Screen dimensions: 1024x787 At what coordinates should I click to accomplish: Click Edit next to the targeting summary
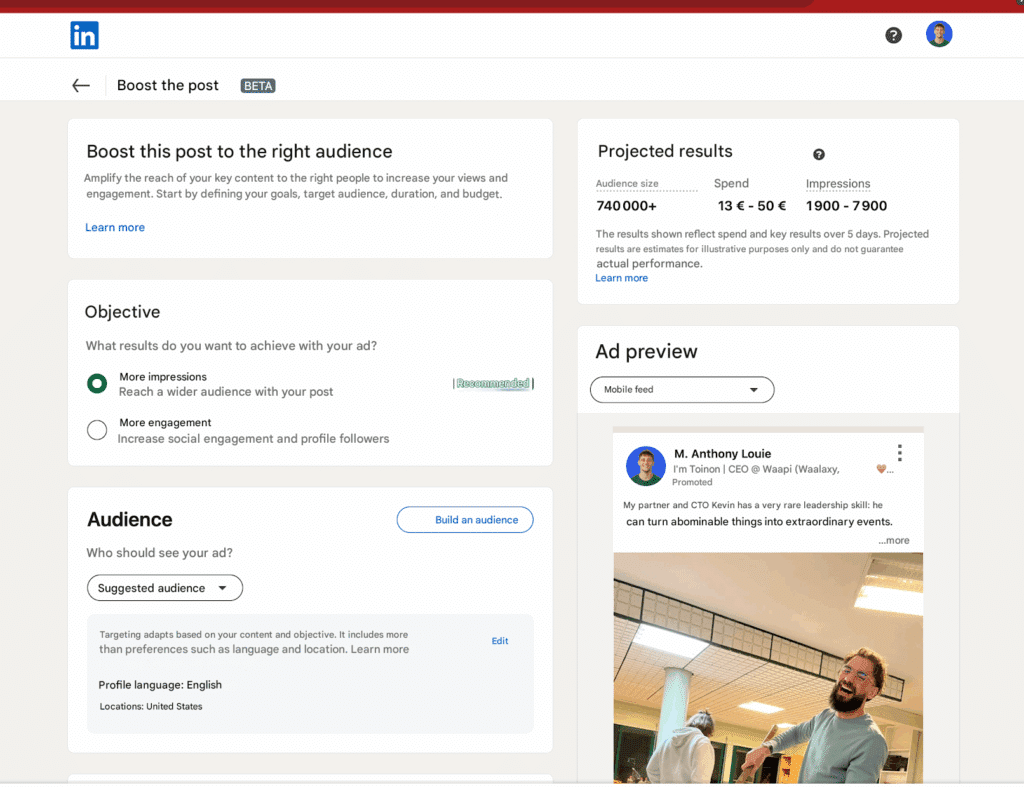[x=499, y=640]
